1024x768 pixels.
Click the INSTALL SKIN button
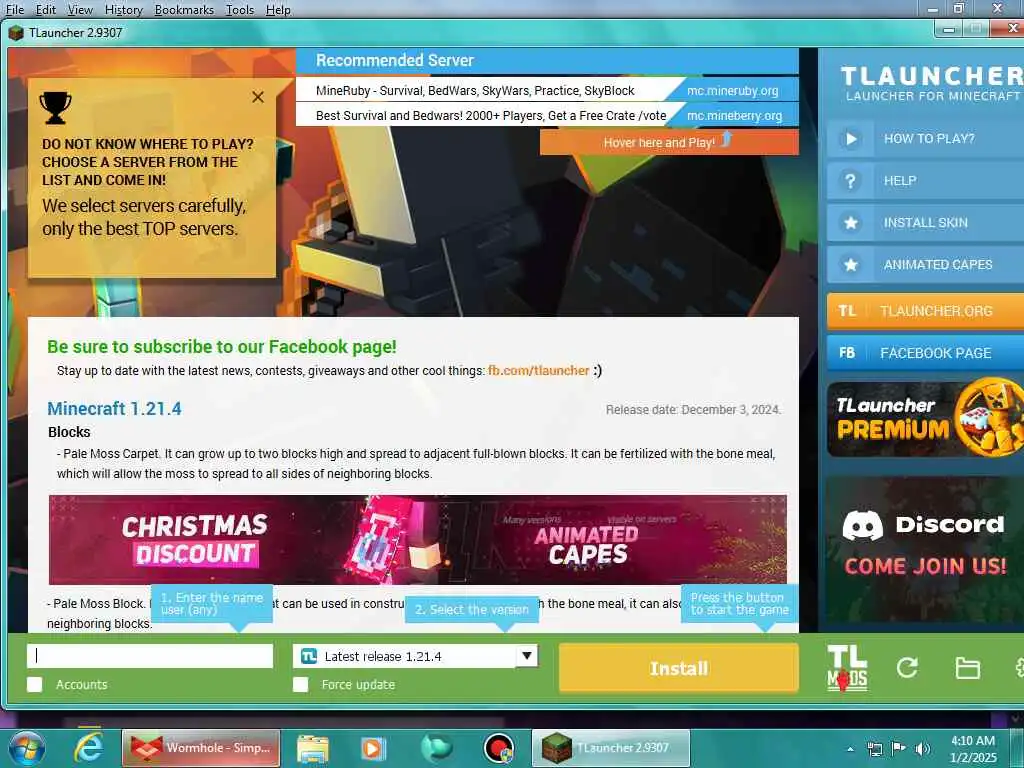[x=925, y=223]
